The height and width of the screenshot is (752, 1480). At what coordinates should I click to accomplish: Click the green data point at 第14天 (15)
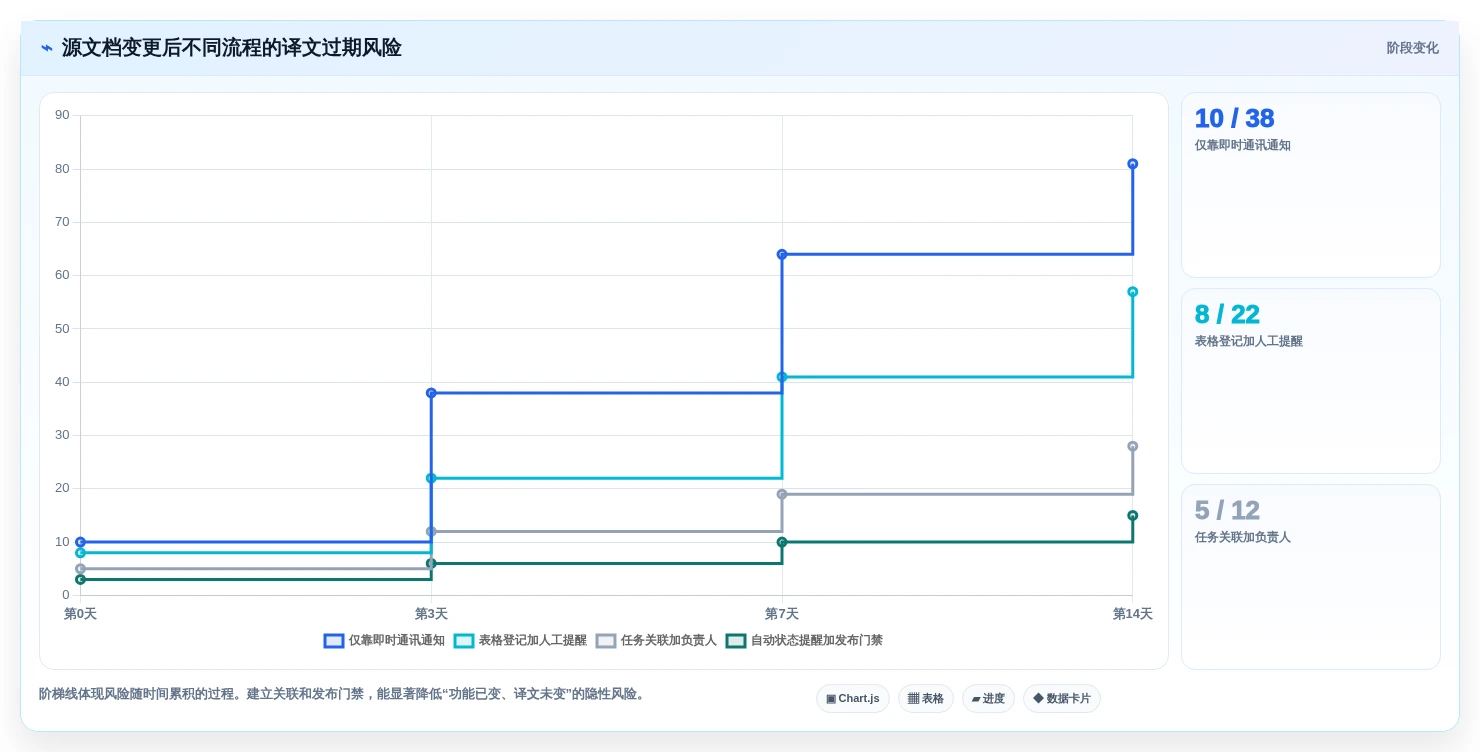[1133, 516]
